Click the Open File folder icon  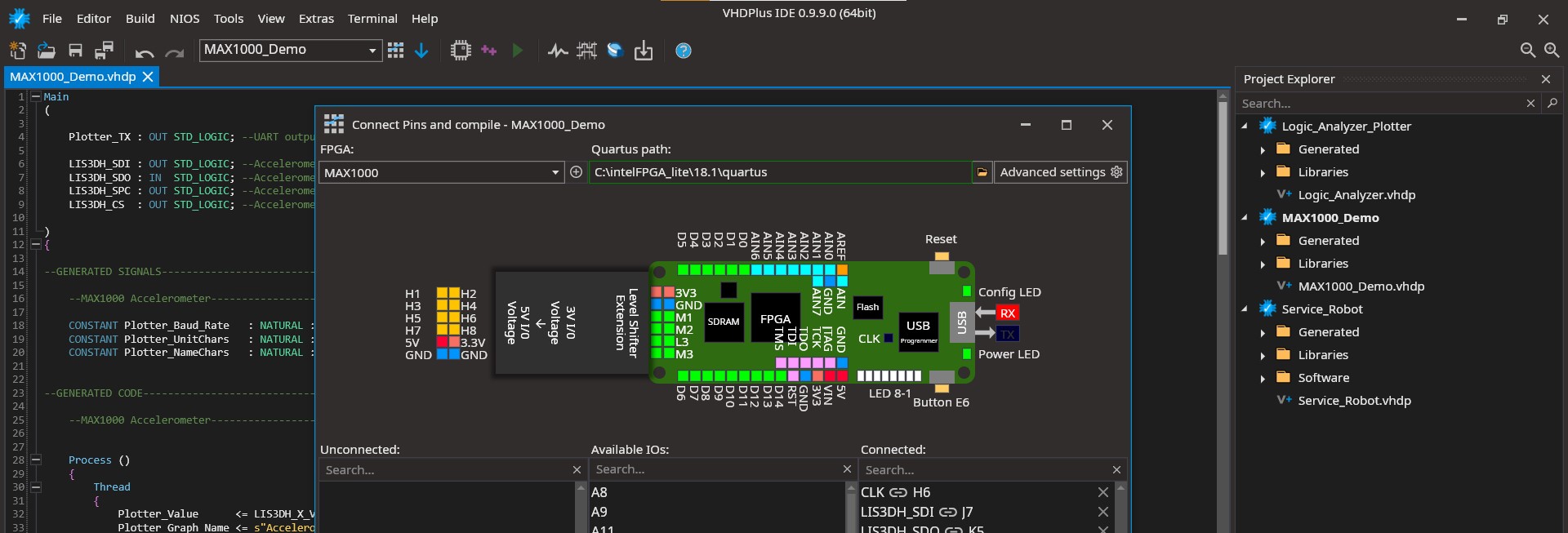47,51
